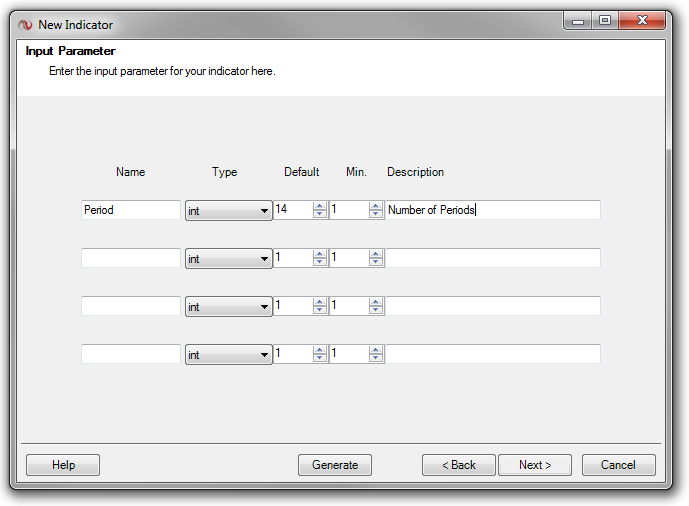Click the Type column label

tap(225, 172)
